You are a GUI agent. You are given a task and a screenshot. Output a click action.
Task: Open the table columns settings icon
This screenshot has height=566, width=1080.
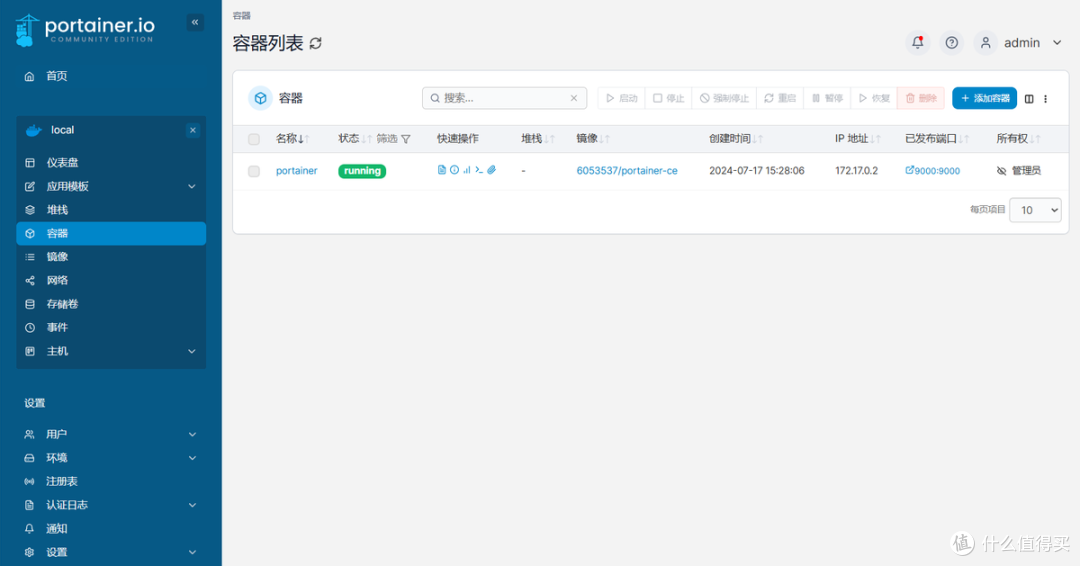1029,98
